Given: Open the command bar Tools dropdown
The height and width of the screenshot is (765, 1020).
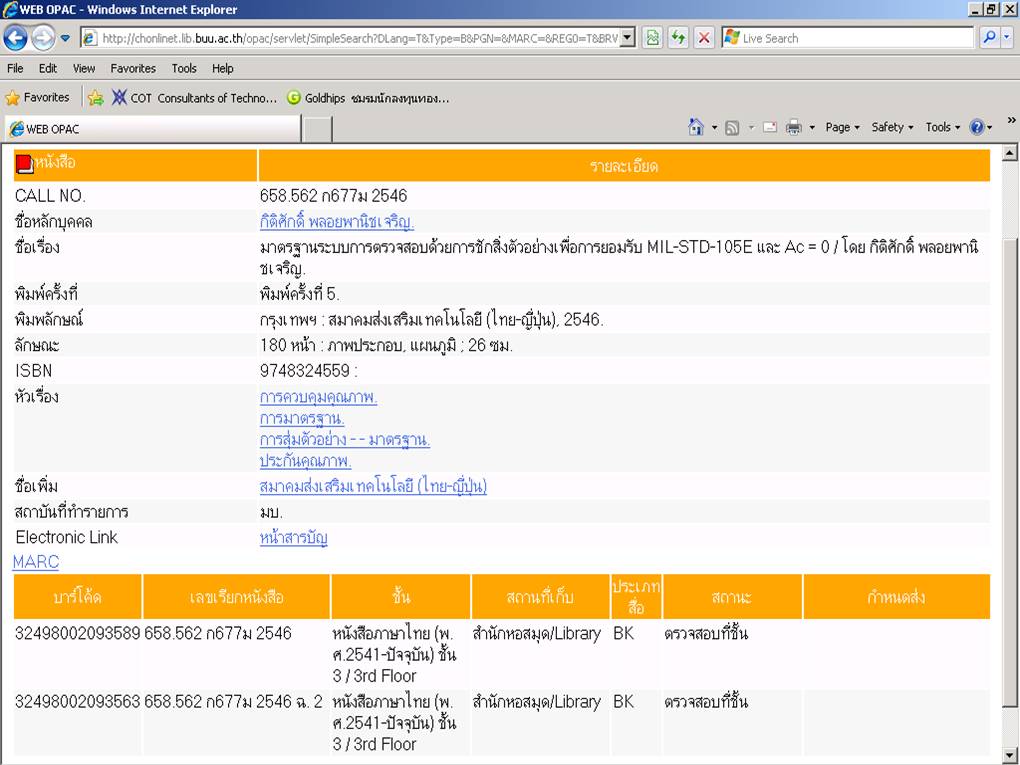Looking at the screenshot, I should 943,127.
